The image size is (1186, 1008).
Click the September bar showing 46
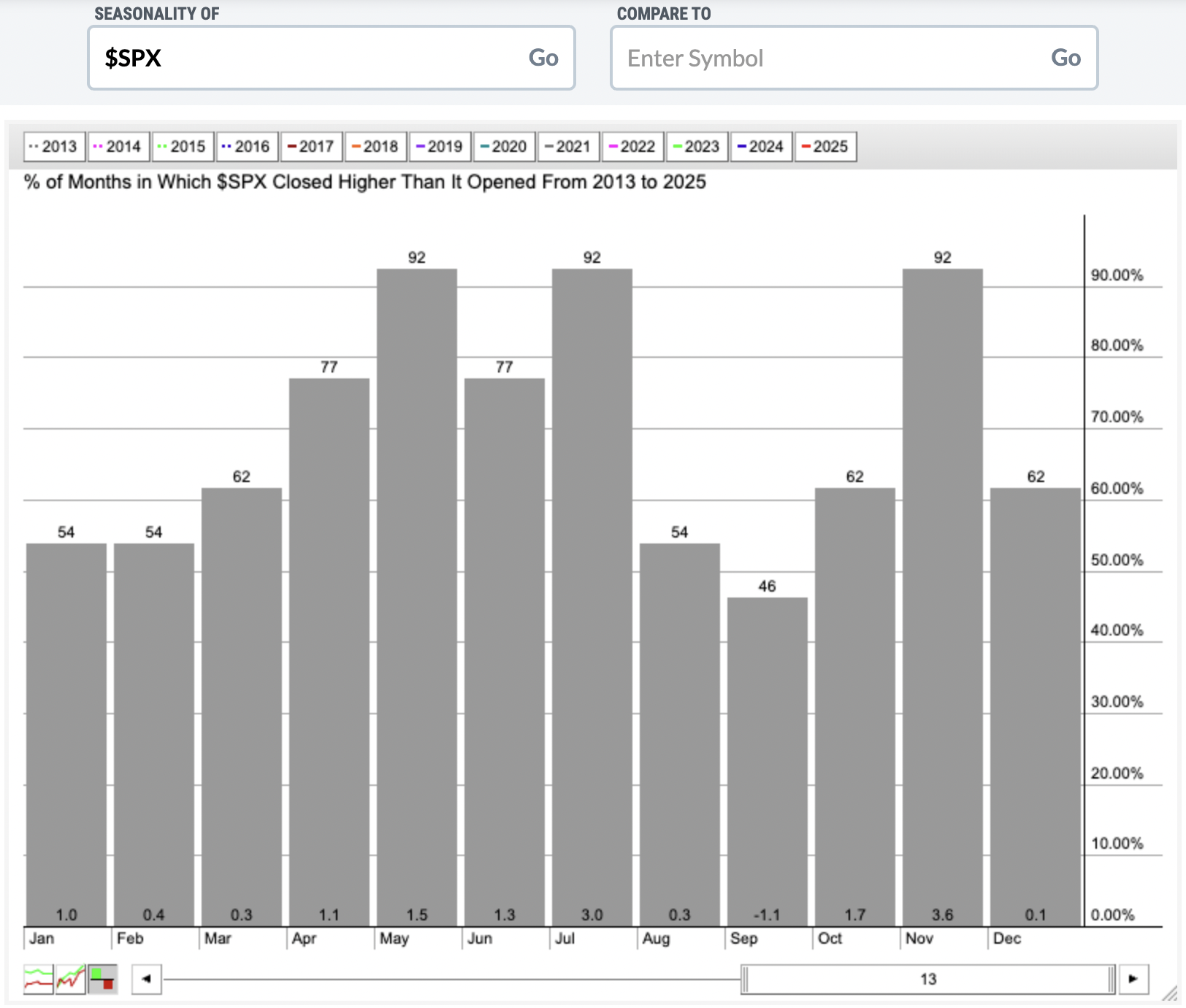[x=767, y=762]
